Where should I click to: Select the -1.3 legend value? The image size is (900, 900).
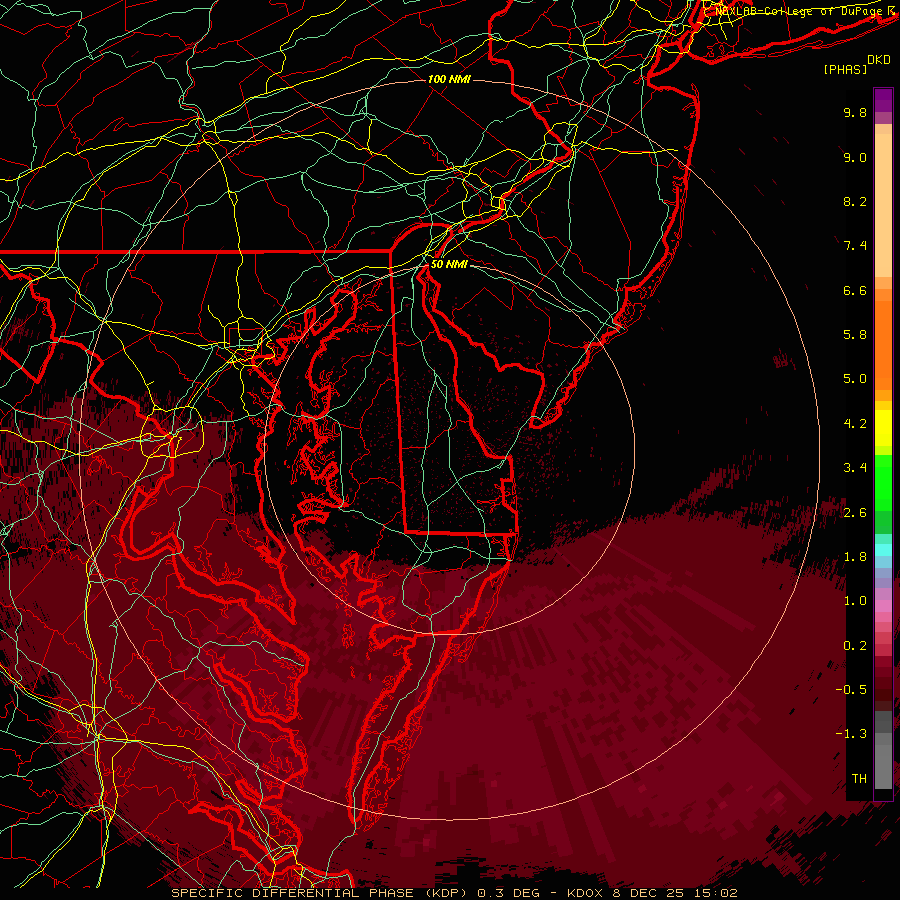851,734
